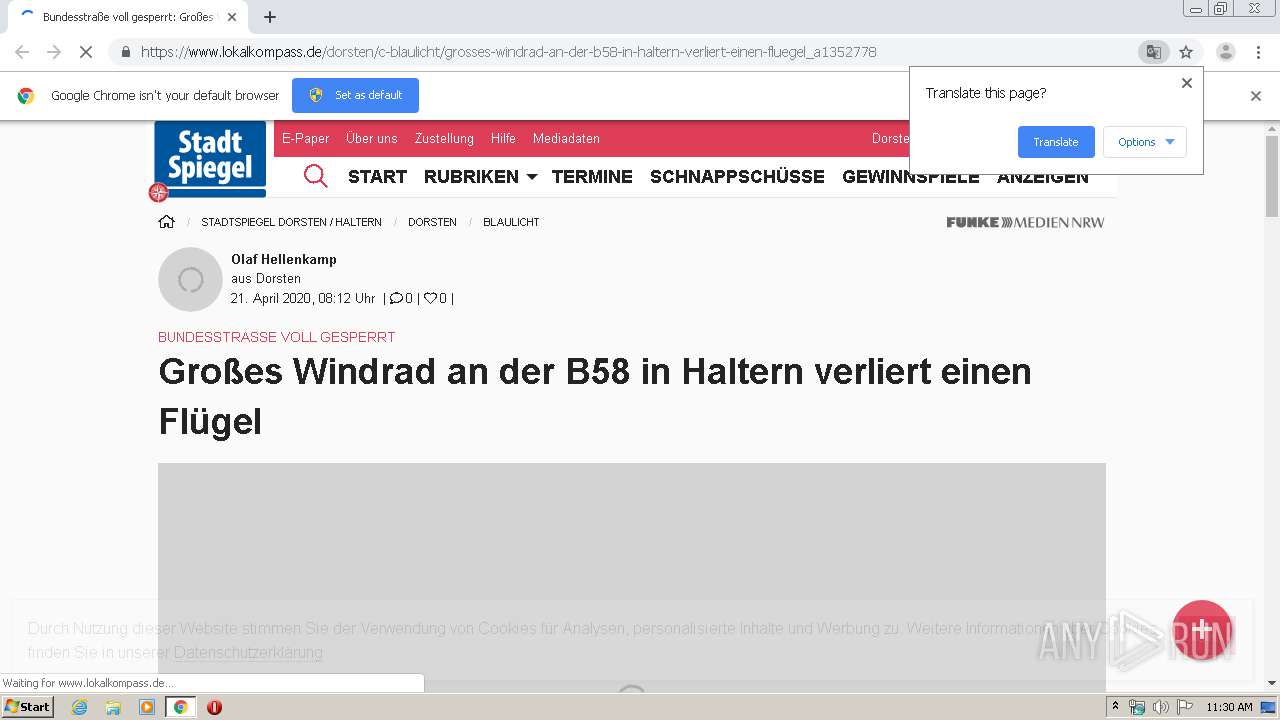The width and height of the screenshot is (1280, 720).
Task: Open the TERMINE menu item
Action: [592, 176]
